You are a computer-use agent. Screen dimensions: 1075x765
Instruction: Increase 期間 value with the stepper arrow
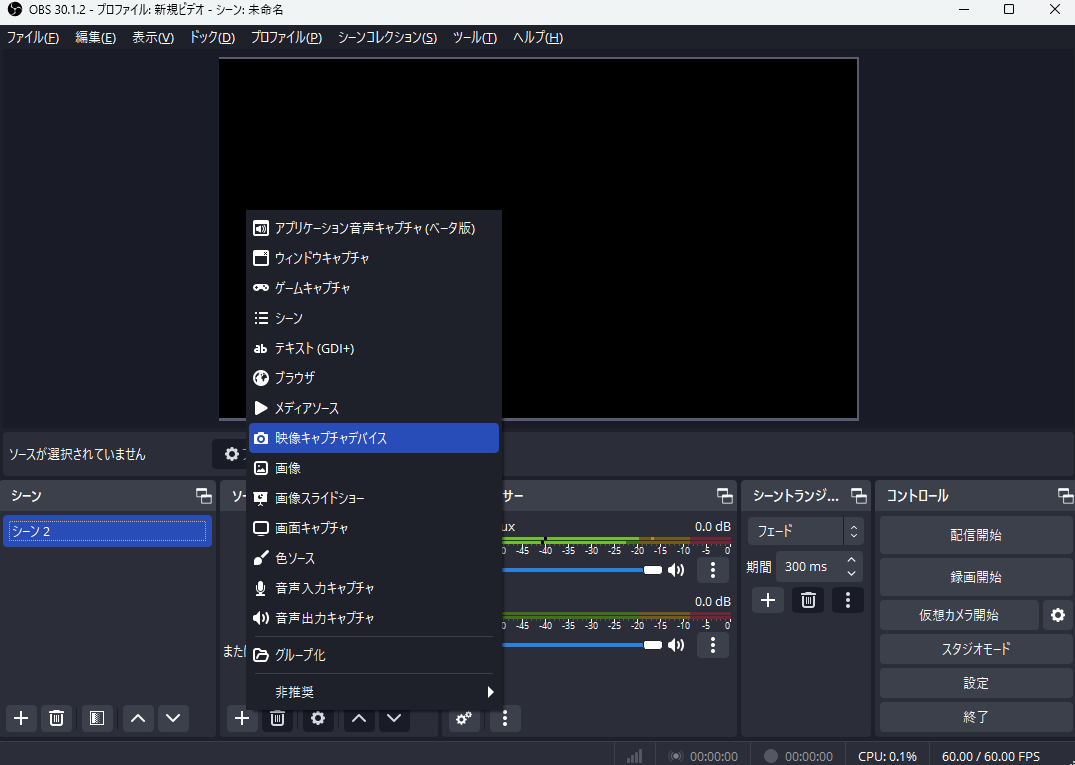pos(851,560)
